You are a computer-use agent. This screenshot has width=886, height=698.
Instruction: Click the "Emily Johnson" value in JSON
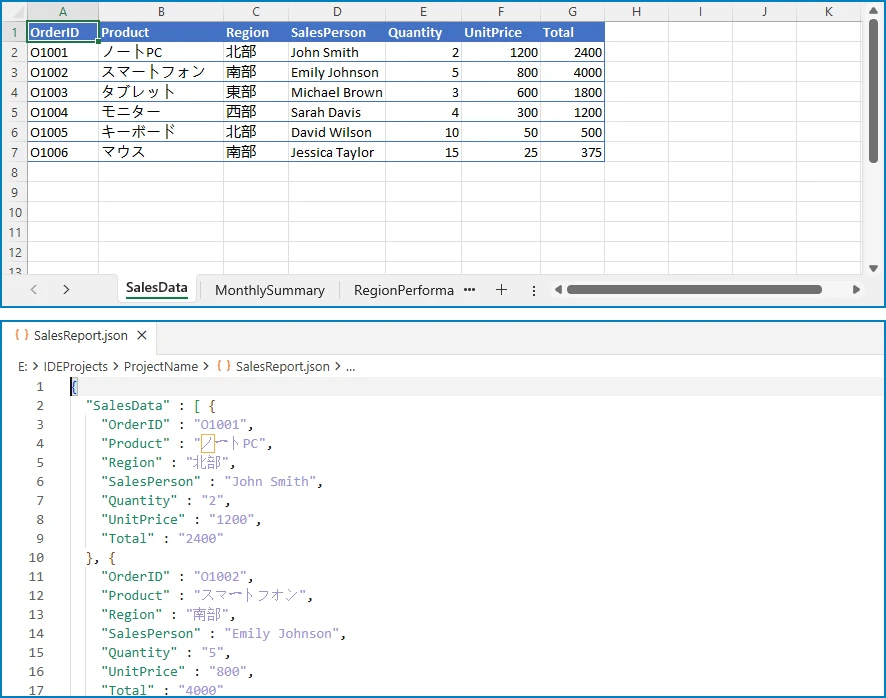[x=281, y=634]
